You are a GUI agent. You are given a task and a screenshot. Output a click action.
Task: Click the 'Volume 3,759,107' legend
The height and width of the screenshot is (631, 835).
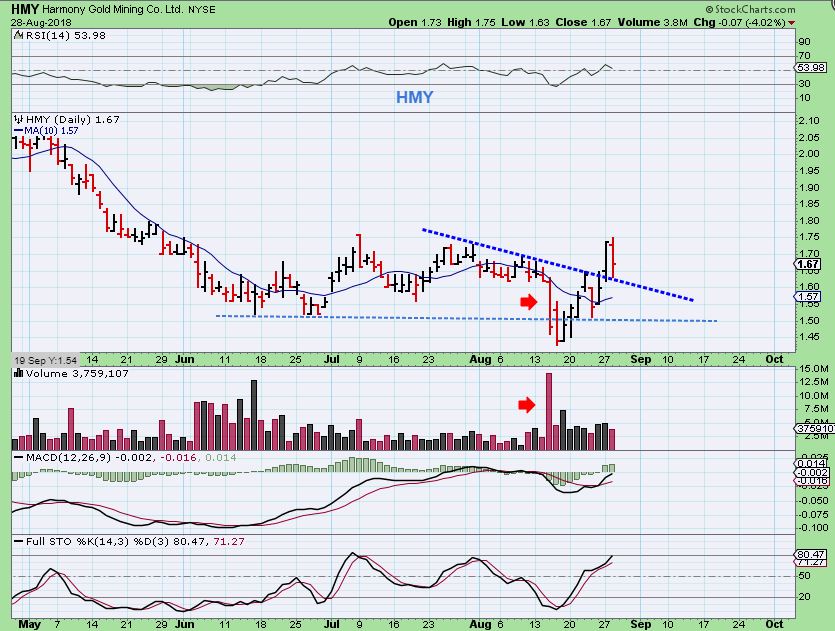coord(71,373)
